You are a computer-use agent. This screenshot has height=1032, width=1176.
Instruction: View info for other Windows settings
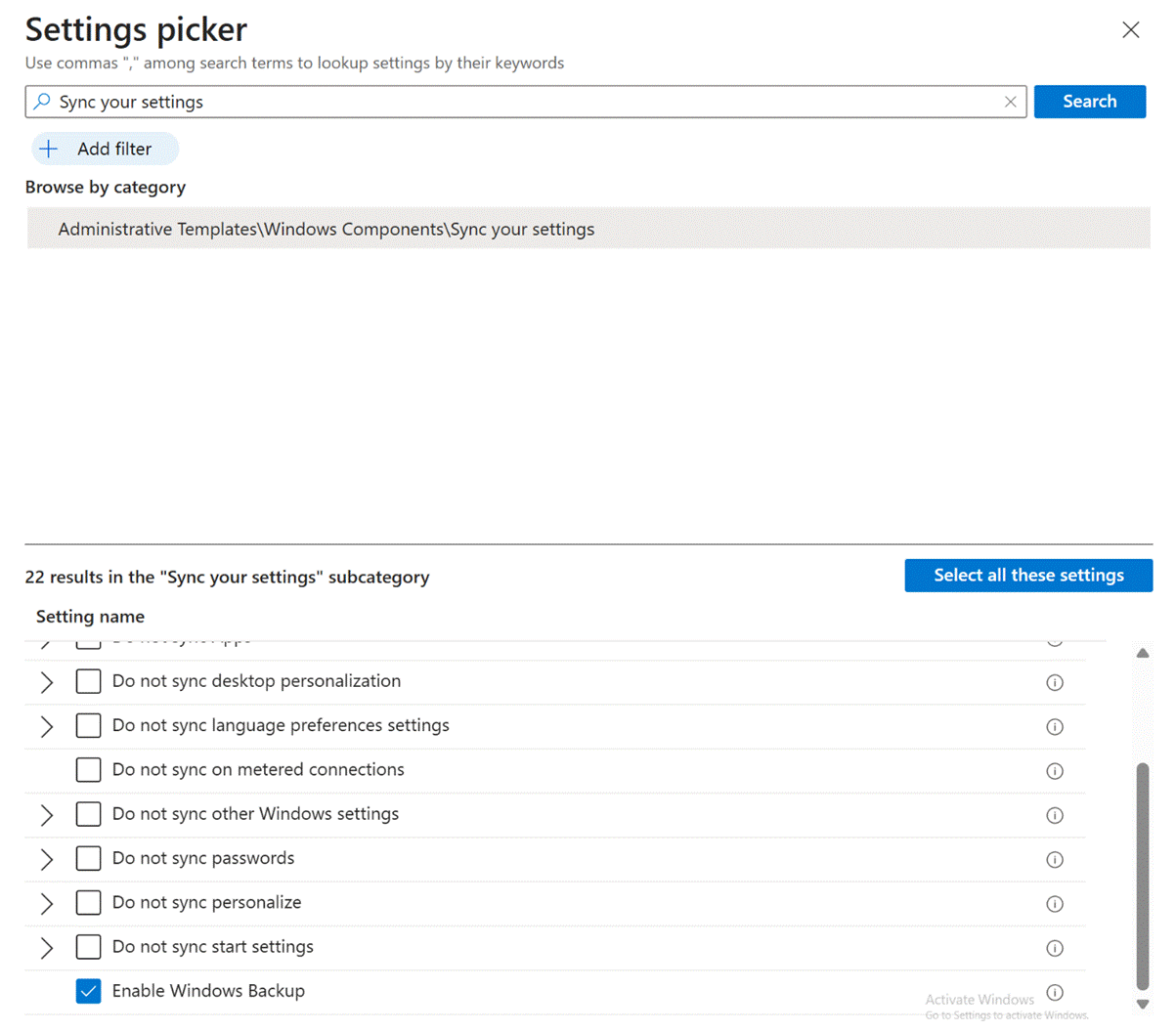[x=1054, y=815]
